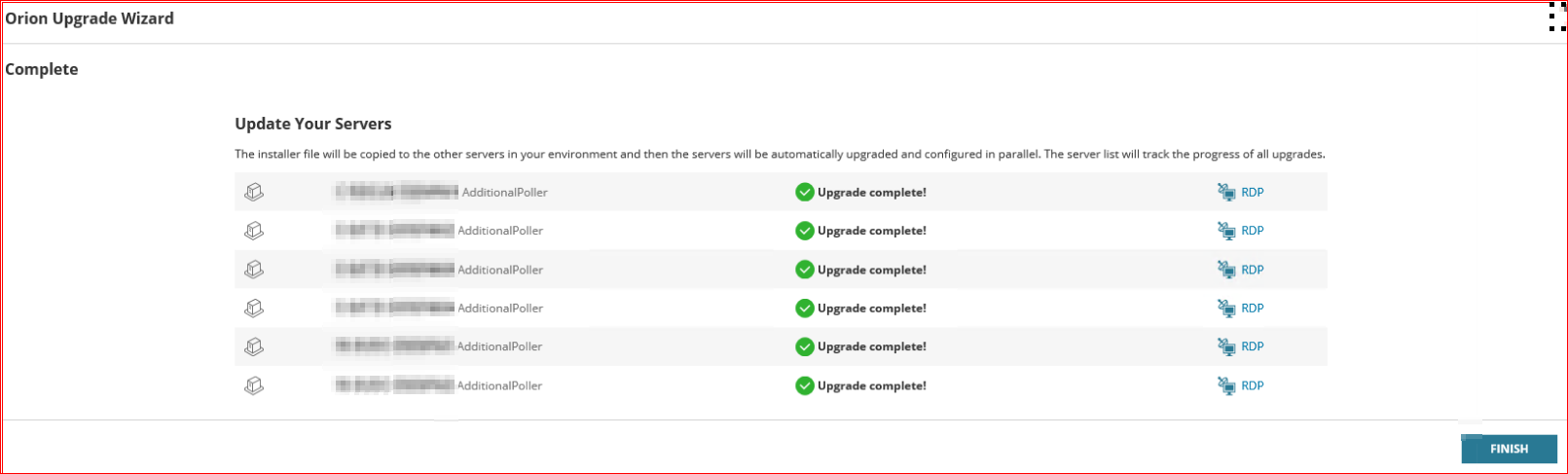Screen dimensions: 1568x474
Task: Click the 'Orion Upgrade Wizard' title
Action: [x=90, y=18]
